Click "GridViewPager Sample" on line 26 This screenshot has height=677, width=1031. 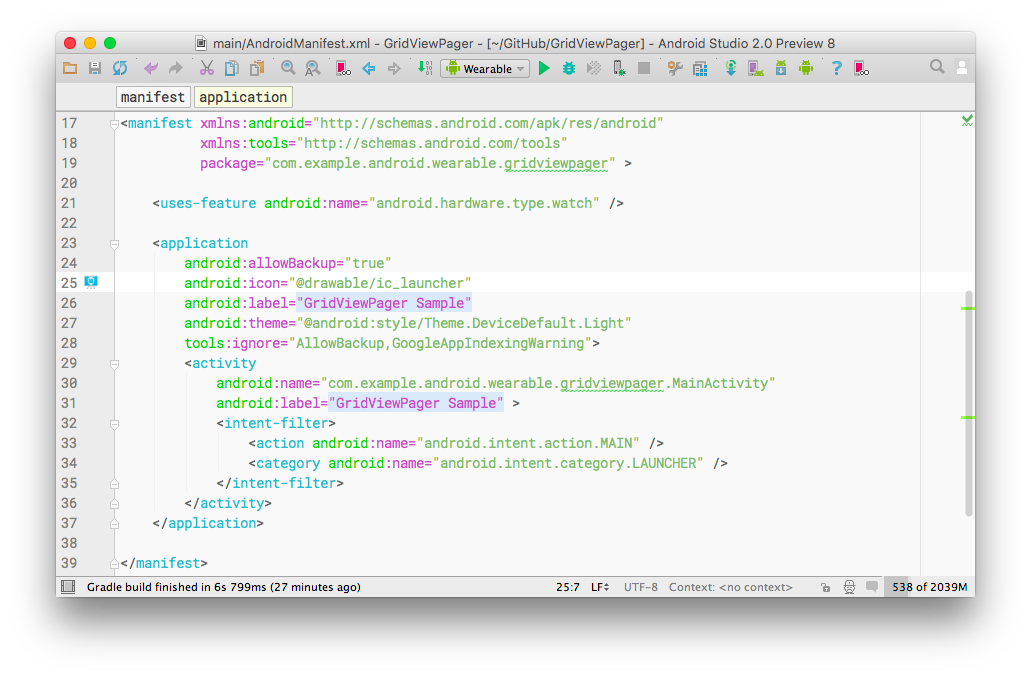tap(384, 303)
